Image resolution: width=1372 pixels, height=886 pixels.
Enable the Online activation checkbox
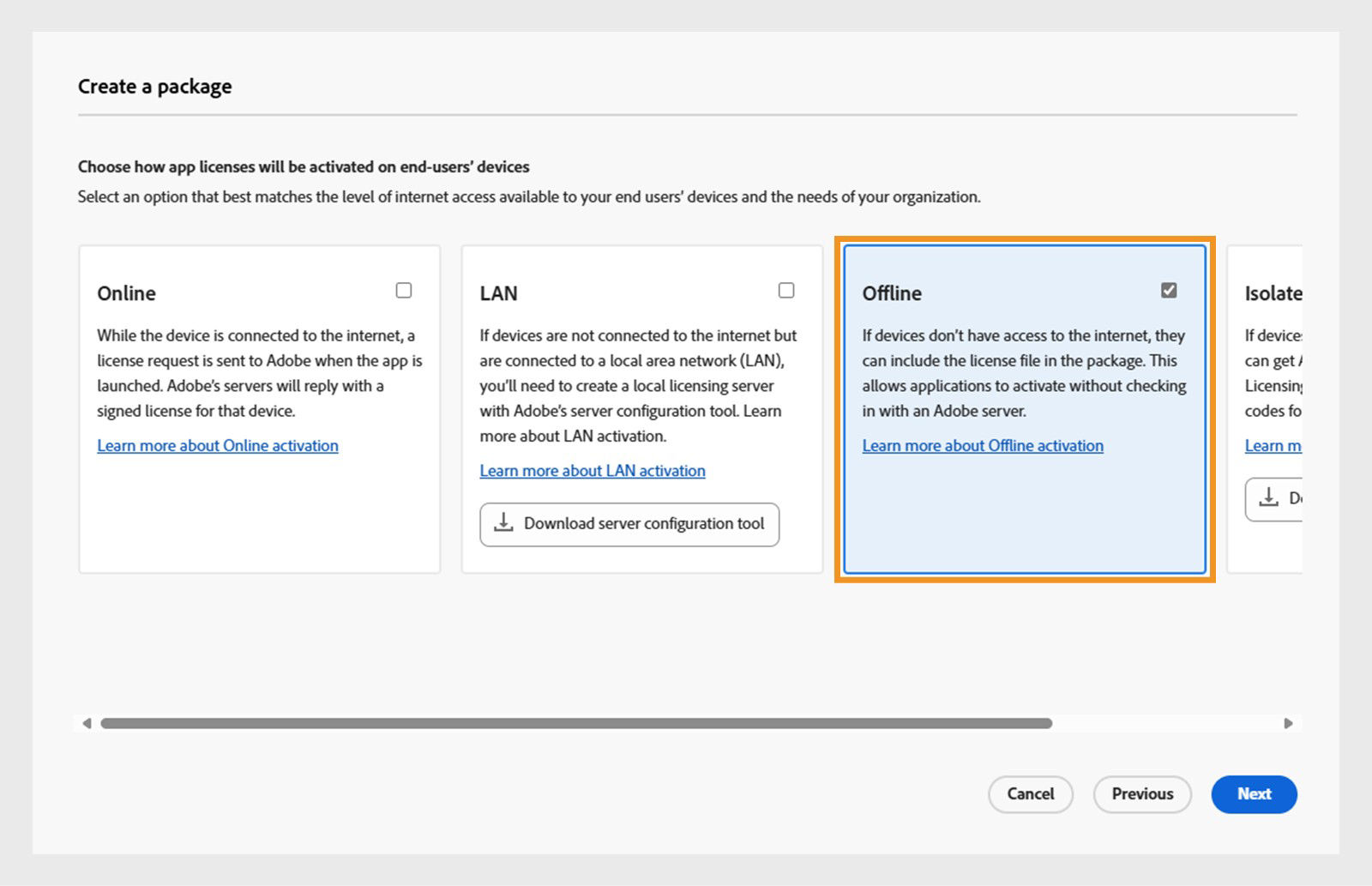pos(403,291)
